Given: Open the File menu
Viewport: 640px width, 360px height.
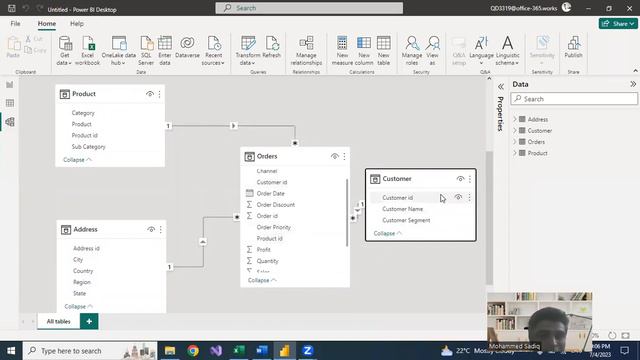Looking at the screenshot, I should [x=16, y=24].
